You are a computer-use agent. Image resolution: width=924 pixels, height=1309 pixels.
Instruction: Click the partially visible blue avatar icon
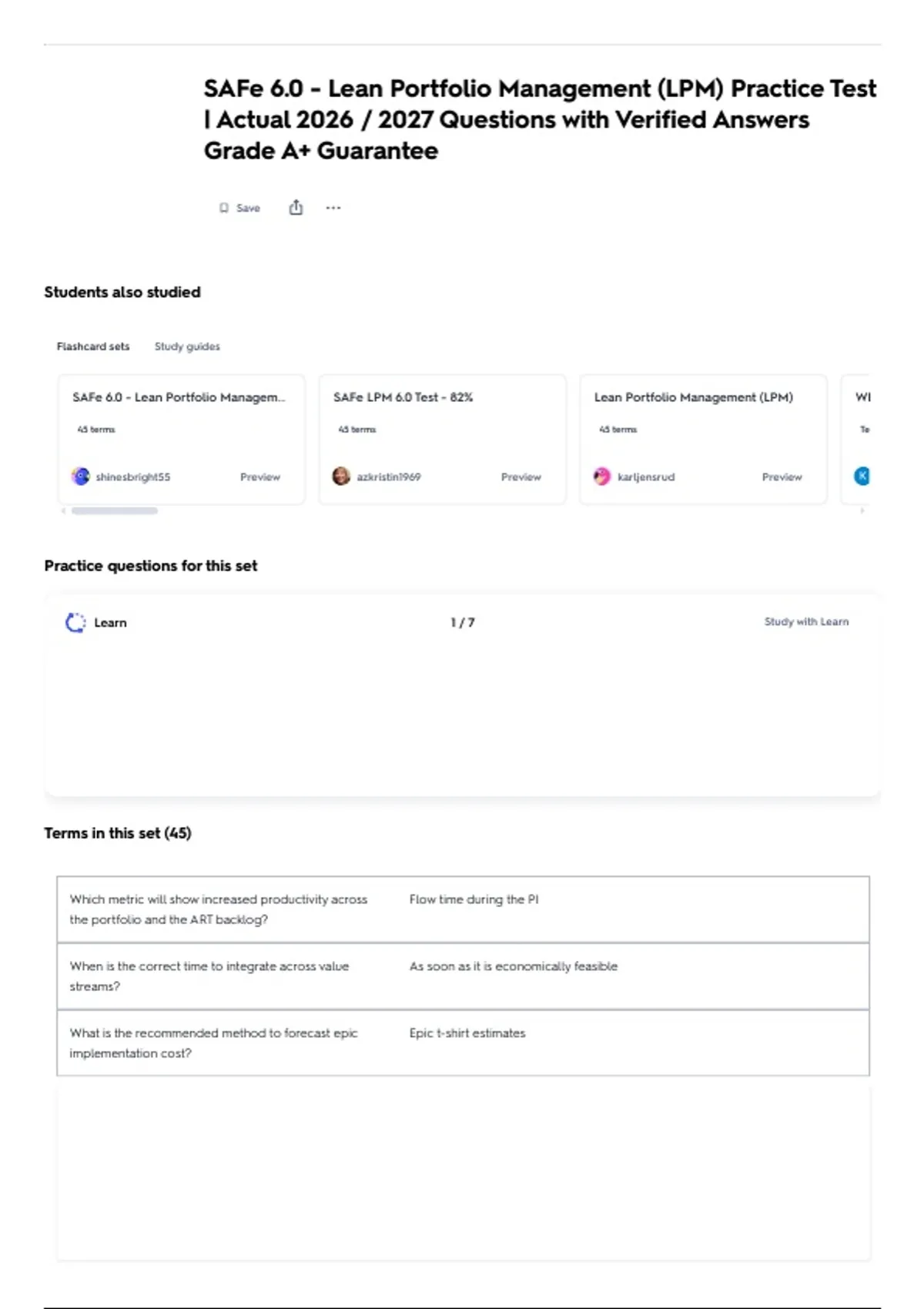tap(862, 477)
